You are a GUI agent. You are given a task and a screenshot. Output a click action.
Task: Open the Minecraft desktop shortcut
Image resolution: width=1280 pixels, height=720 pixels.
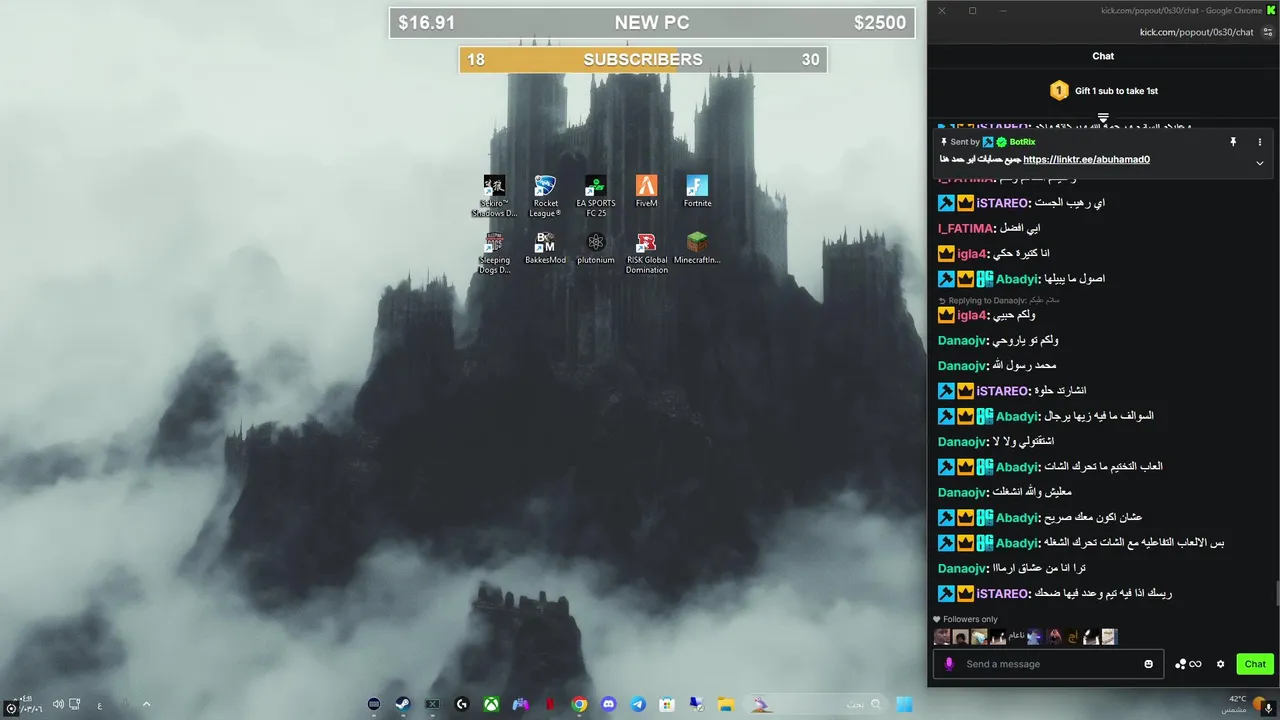tap(697, 248)
